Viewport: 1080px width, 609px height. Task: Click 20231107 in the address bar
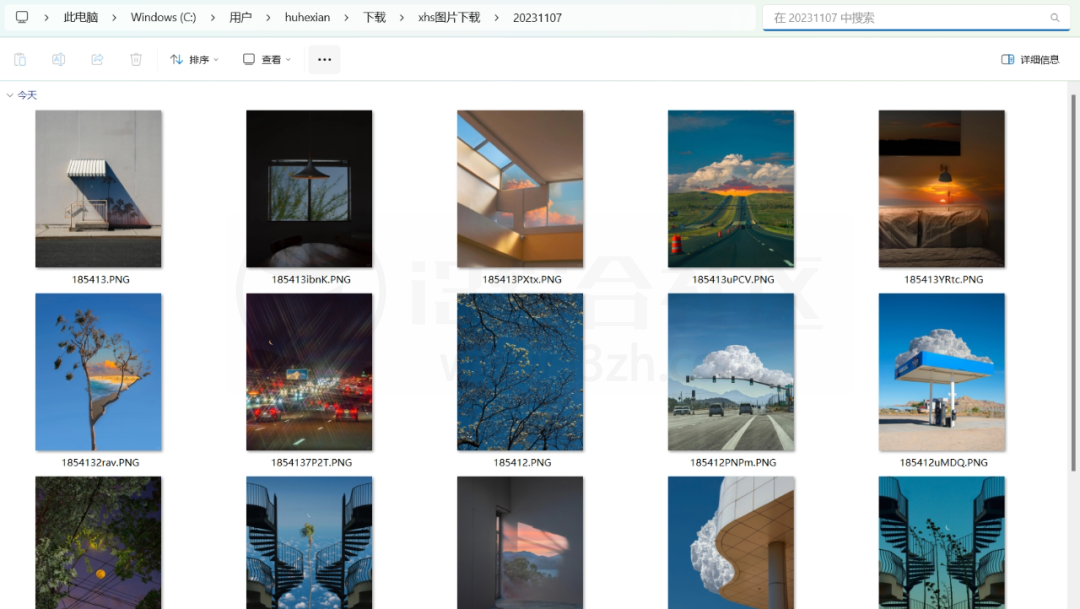[537, 18]
